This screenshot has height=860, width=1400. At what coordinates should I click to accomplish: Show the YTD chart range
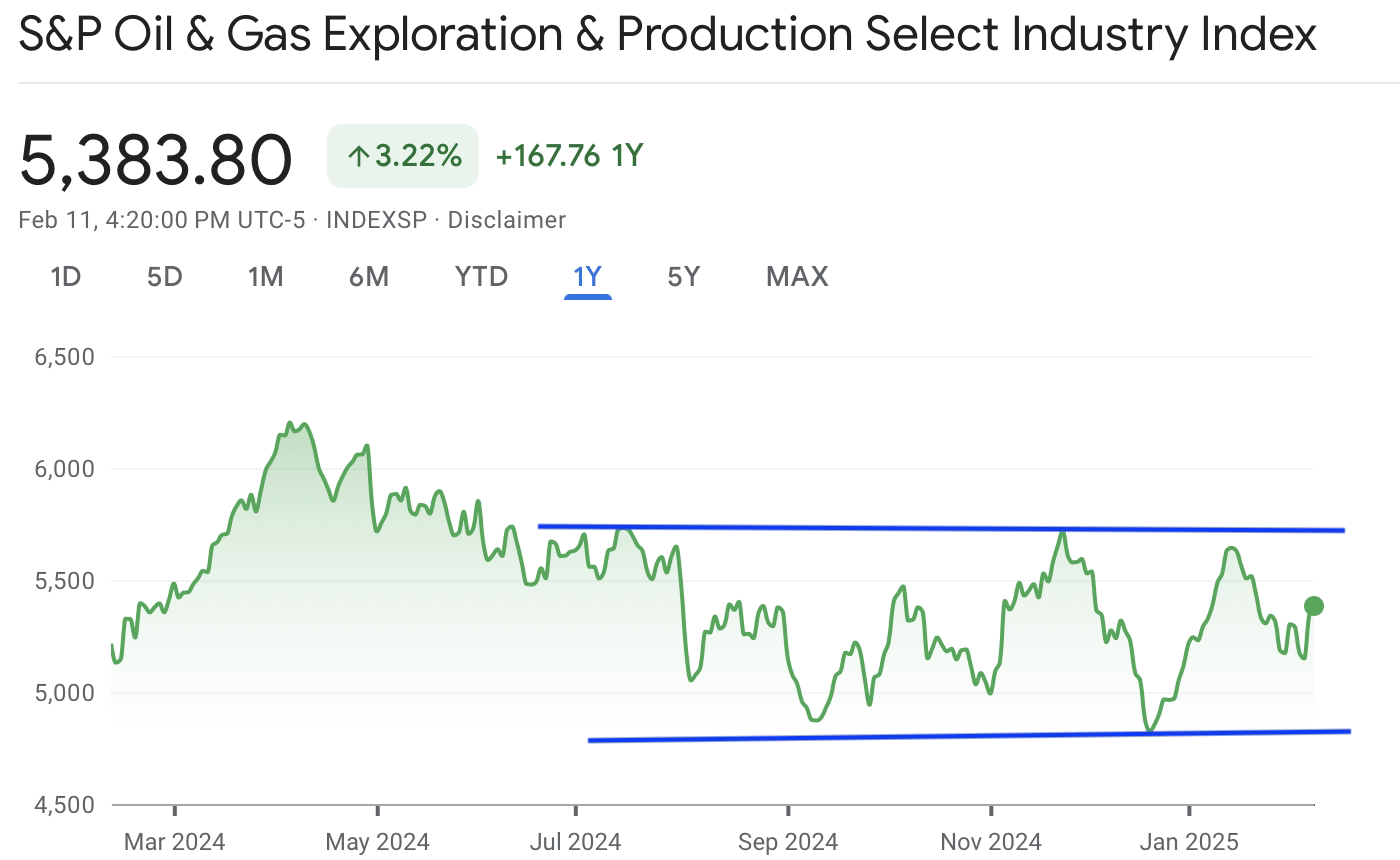pos(482,276)
